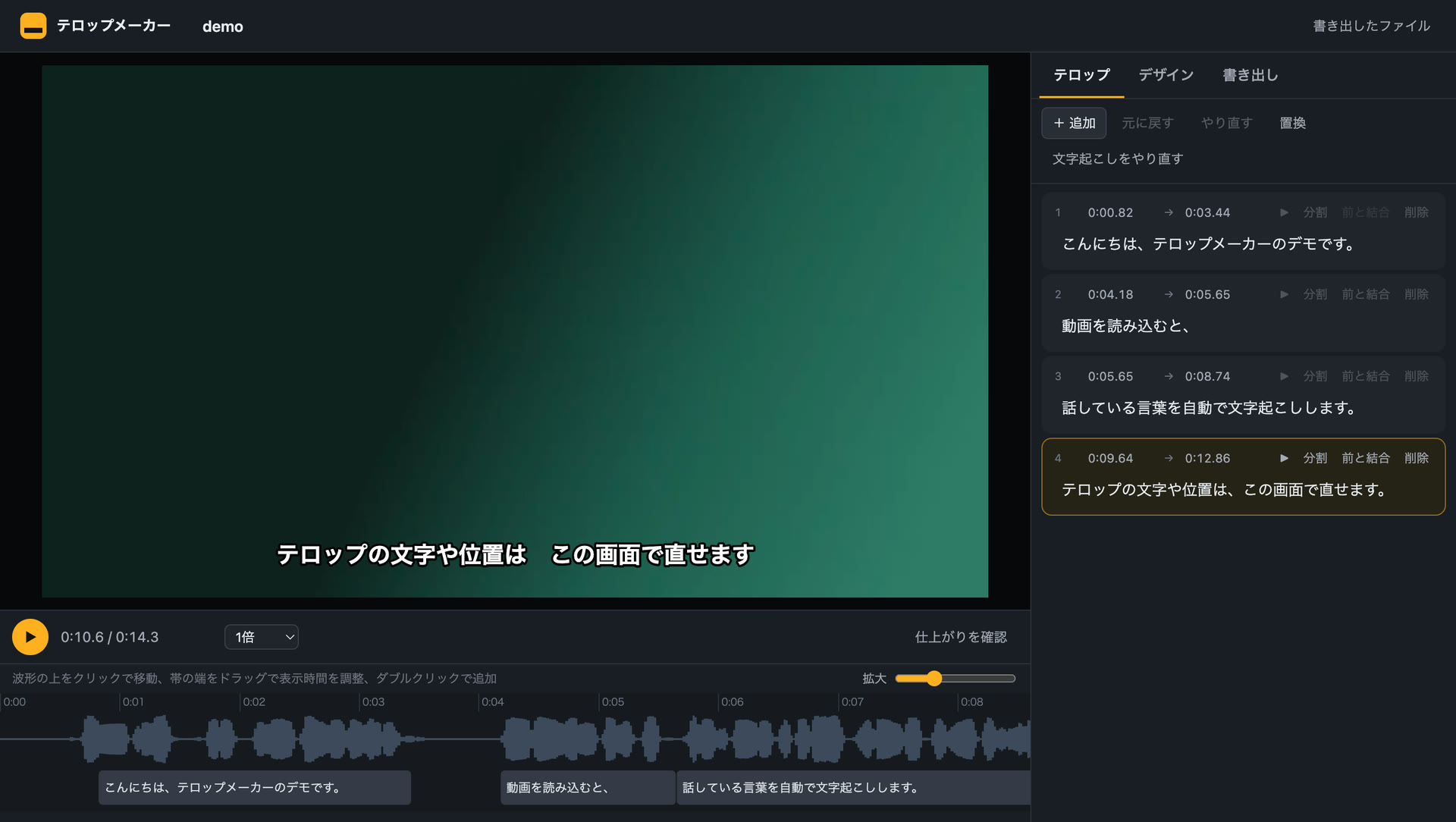Viewport: 1456px width, 822px height.
Task: Click 分割 on caption 4
Action: [x=1315, y=458]
